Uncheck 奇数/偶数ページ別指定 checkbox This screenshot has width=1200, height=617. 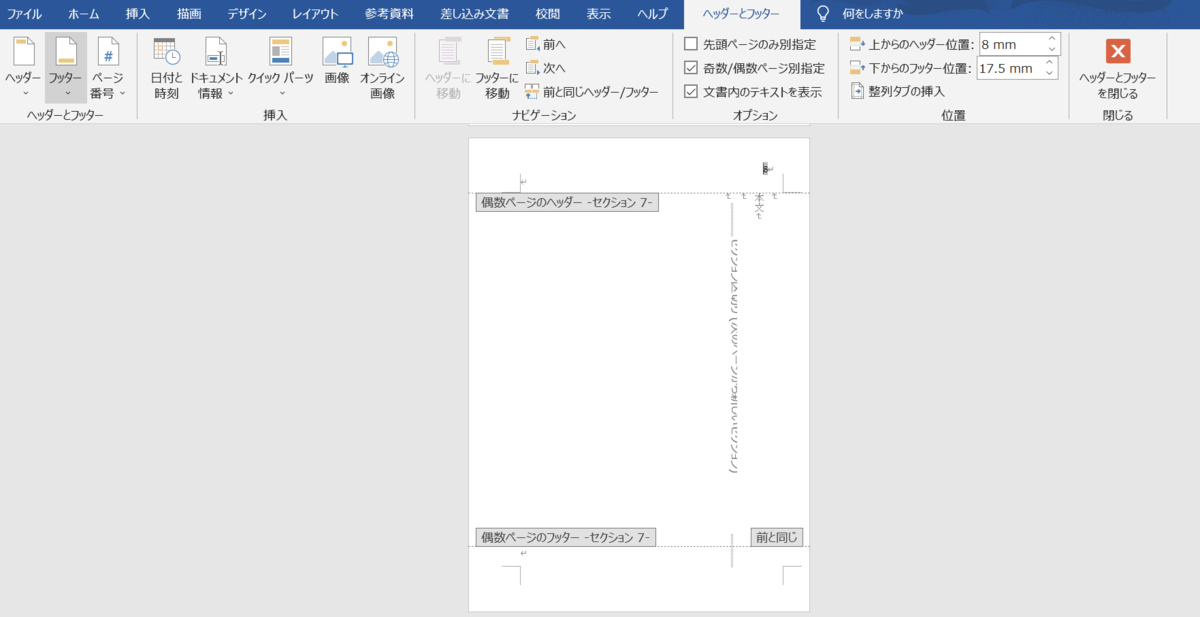pyautogui.click(x=691, y=68)
